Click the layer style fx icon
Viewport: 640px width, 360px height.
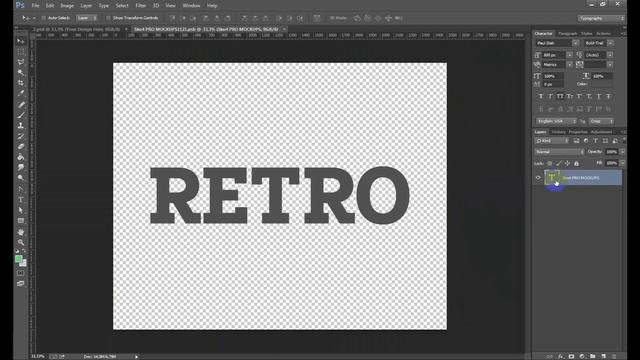pyautogui.click(x=561, y=356)
